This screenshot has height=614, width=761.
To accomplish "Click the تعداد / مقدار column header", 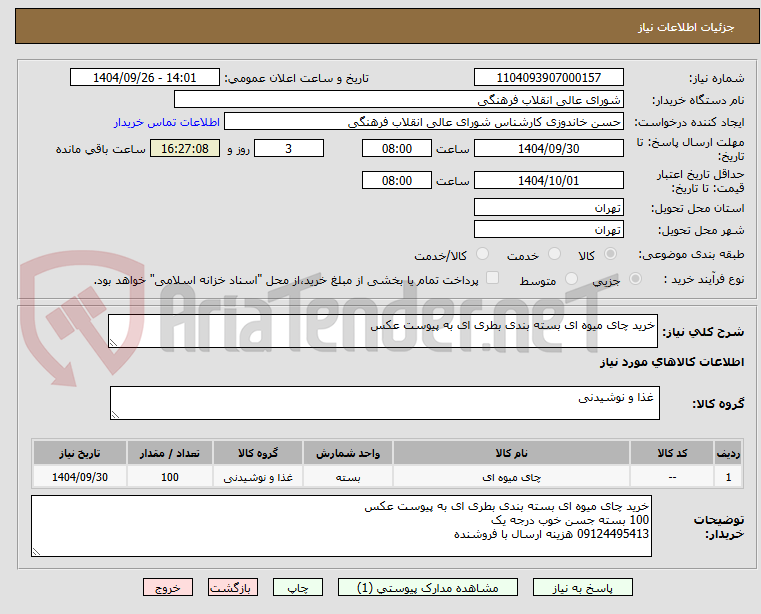I will click(169, 453).
